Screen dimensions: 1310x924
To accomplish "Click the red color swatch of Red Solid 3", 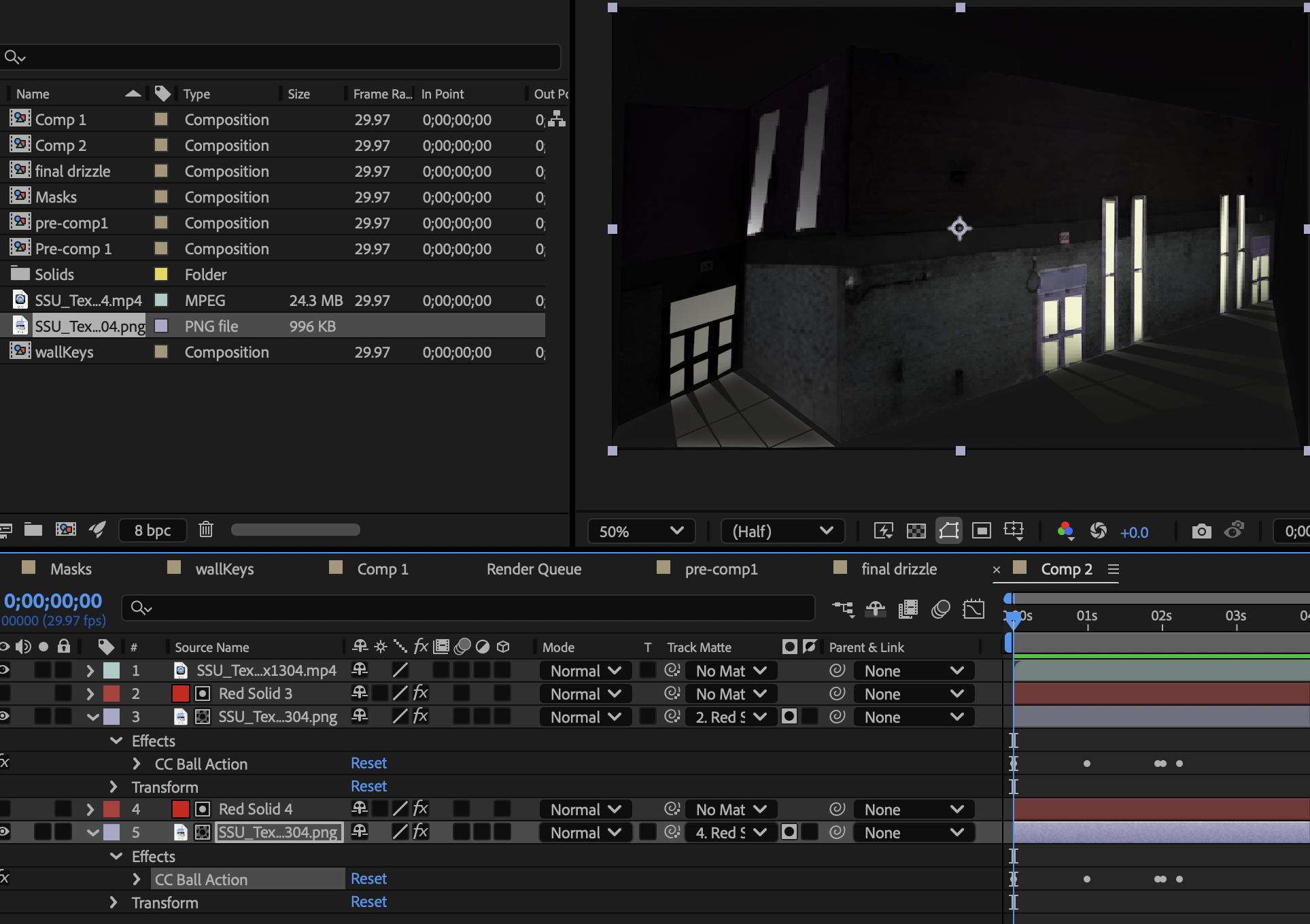I will click(180, 694).
